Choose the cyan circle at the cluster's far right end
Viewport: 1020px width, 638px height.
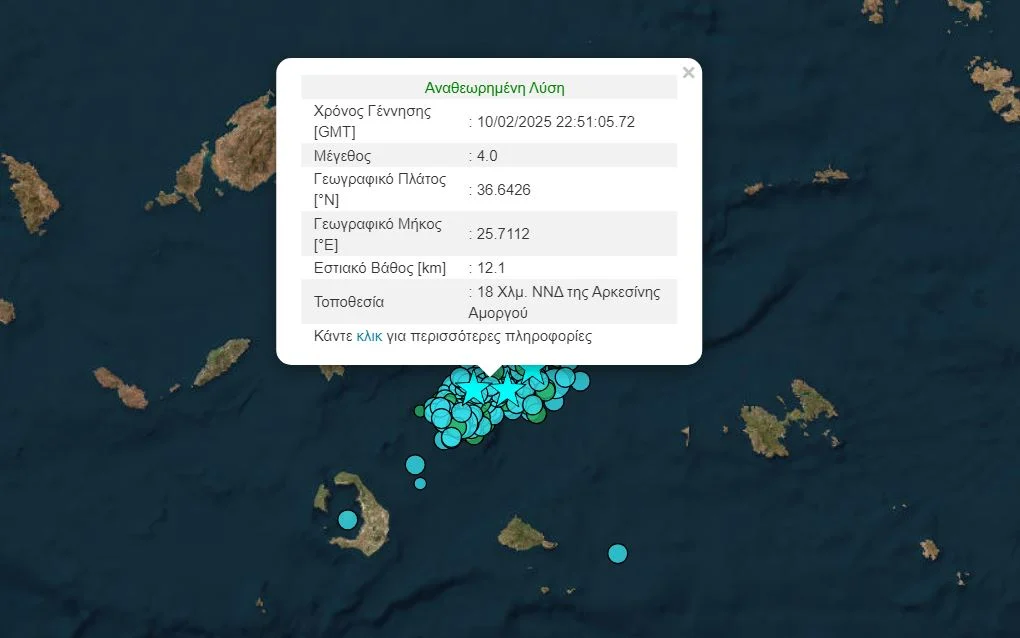click(580, 380)
